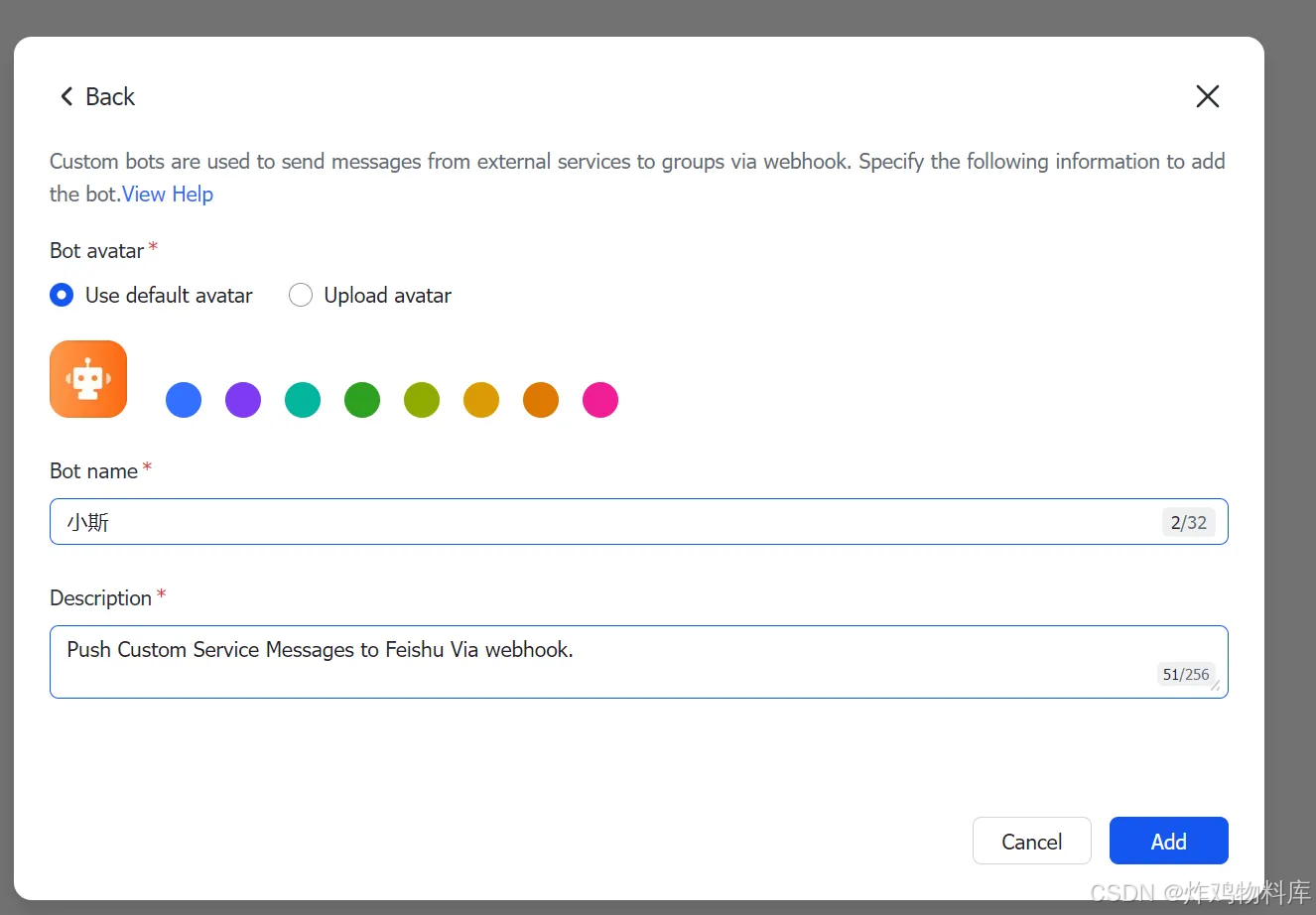Choose the teal avatar color

pos(303,400)
